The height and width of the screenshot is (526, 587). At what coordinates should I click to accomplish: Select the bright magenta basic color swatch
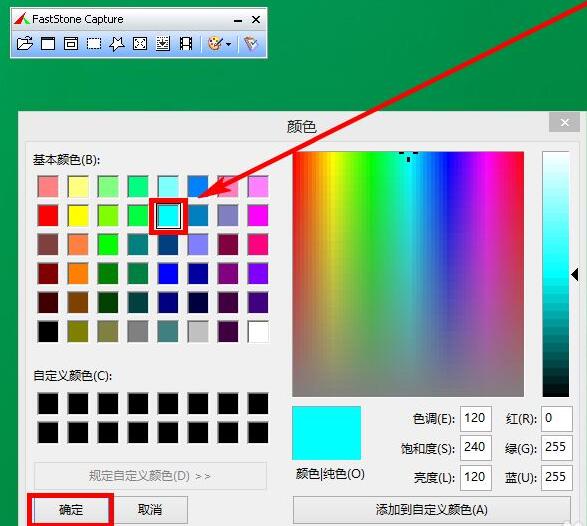(x=258, y=216)
